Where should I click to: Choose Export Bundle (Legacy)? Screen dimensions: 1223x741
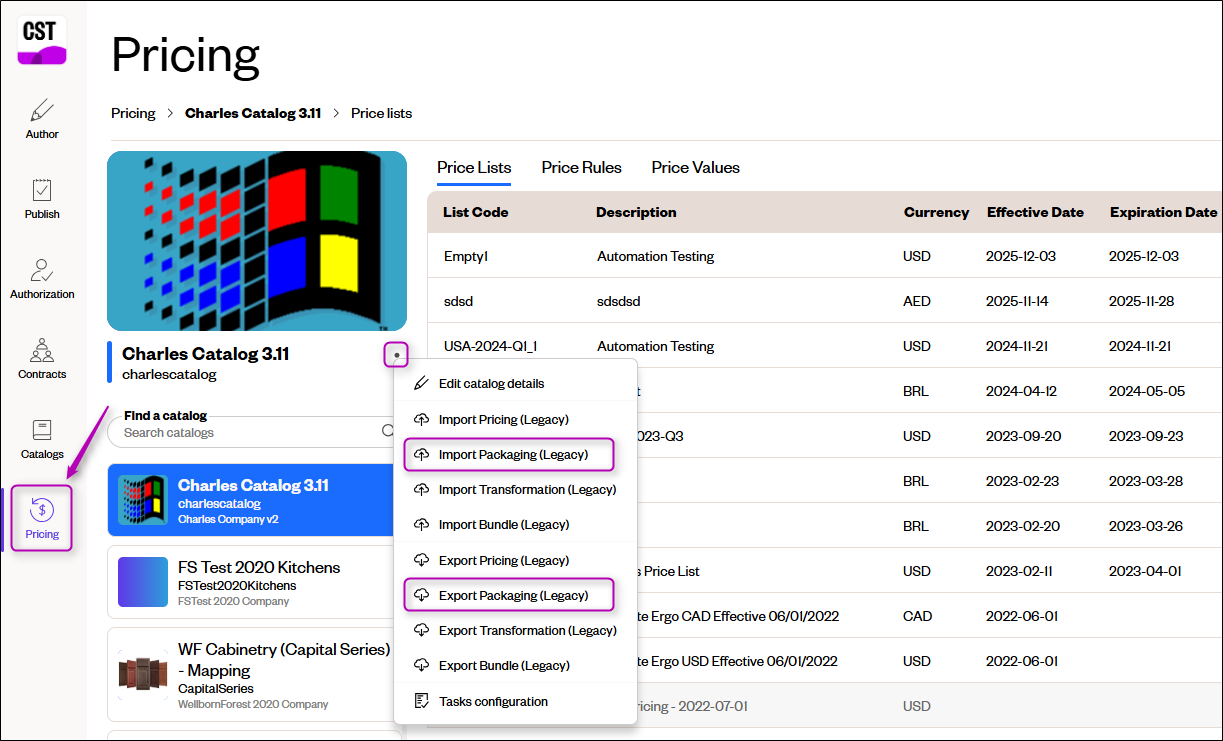pos(515,665)
